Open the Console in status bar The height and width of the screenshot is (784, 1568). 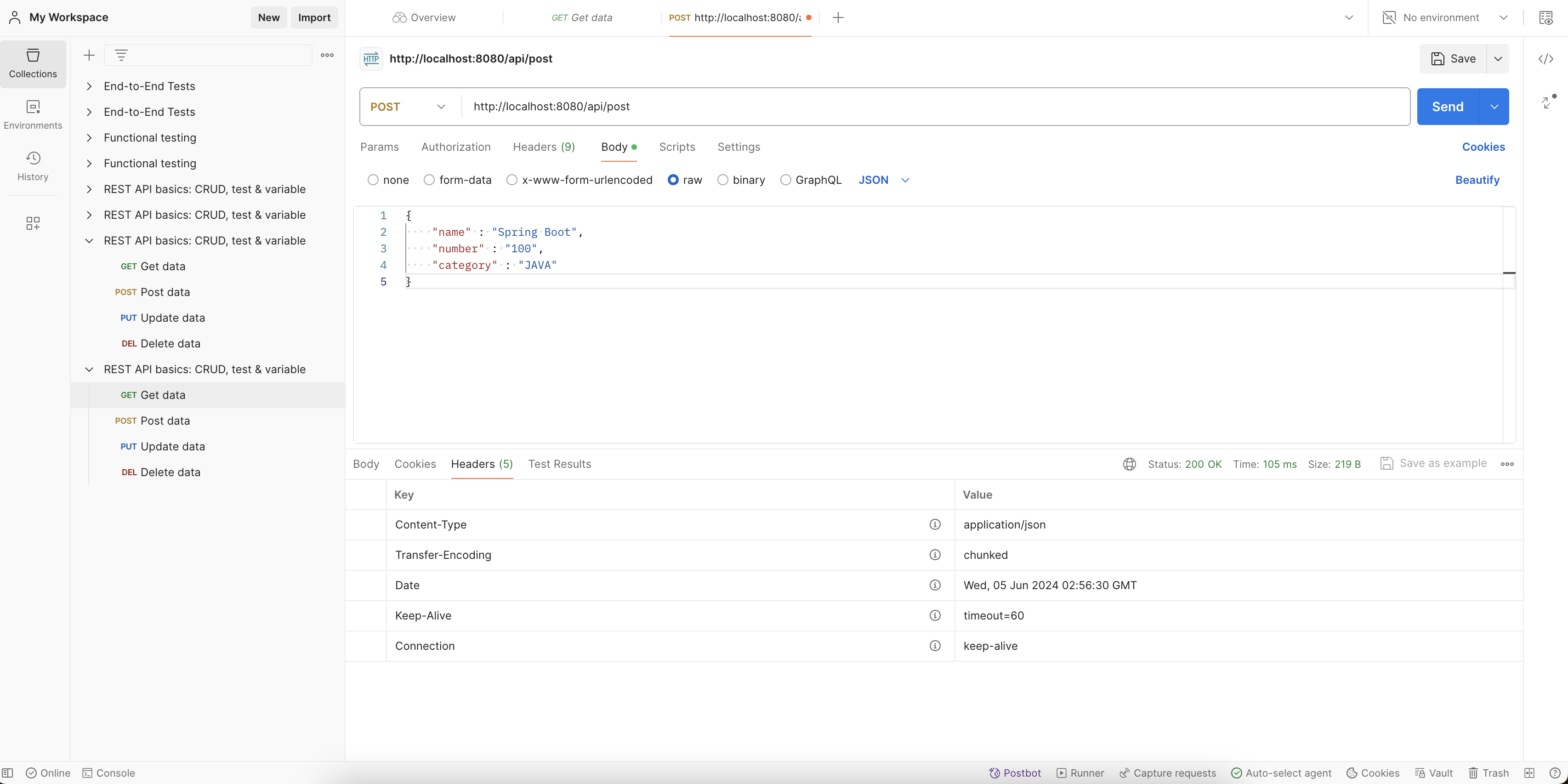tap(108, 773)
